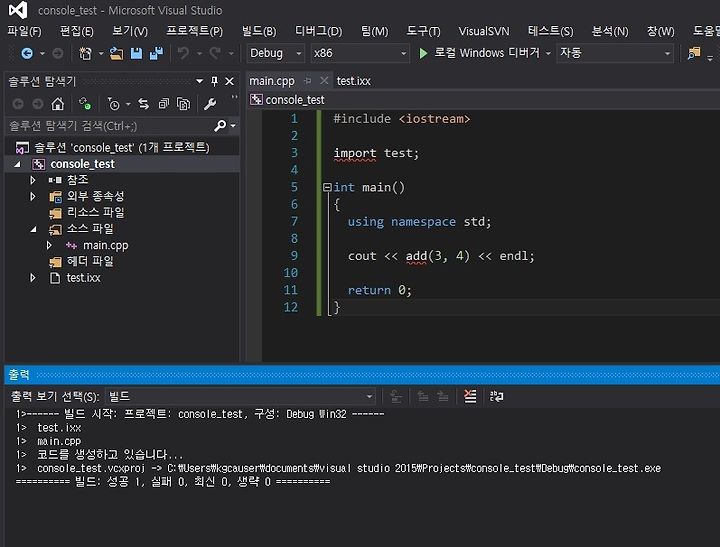Image resolution: width=720 pixels, height=547 pixels.
Task: Click the Save All toolbar icon
Action: [x=156, y=53]
